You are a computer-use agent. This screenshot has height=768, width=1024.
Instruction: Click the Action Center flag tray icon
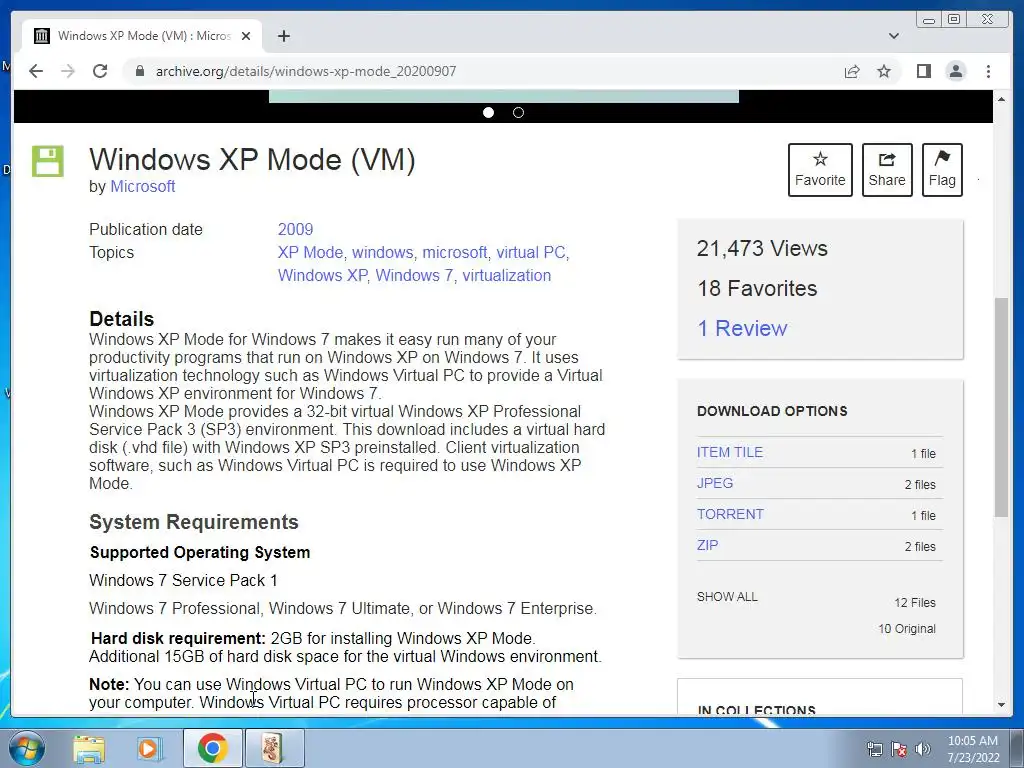(899, 749)
